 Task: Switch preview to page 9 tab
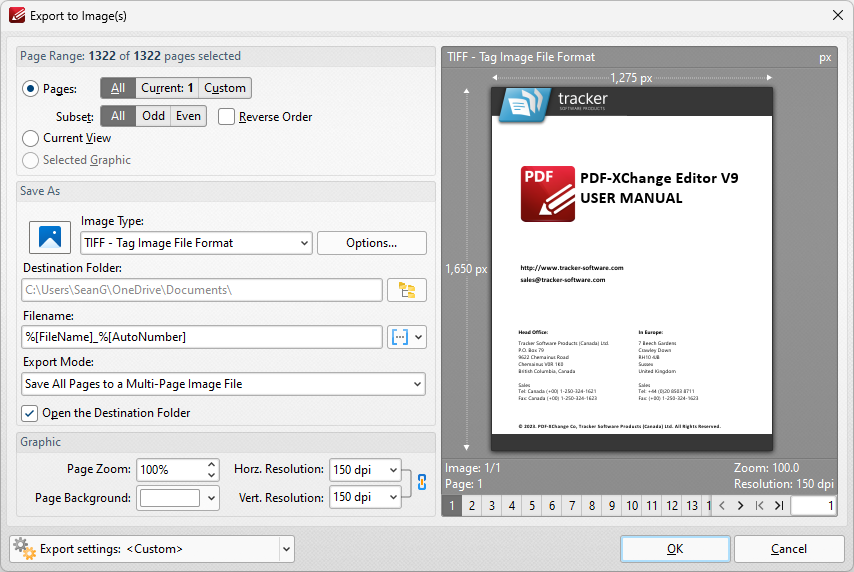tap(612, 506)
